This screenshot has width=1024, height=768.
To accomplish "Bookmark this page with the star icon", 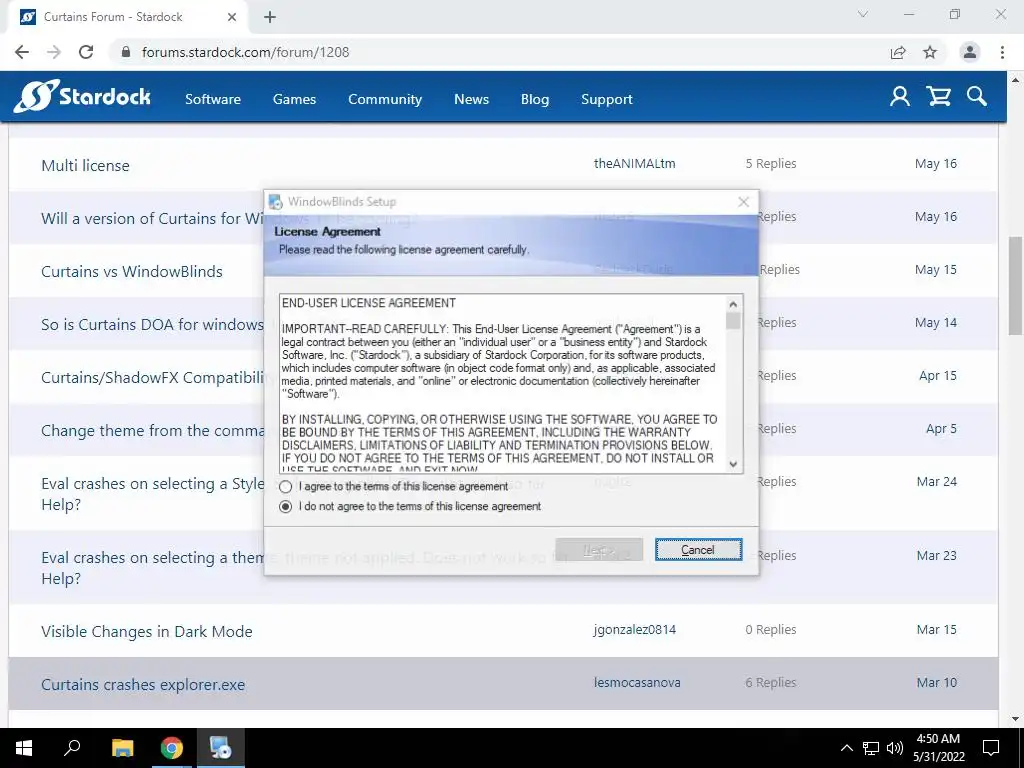I will click(930, 52).
